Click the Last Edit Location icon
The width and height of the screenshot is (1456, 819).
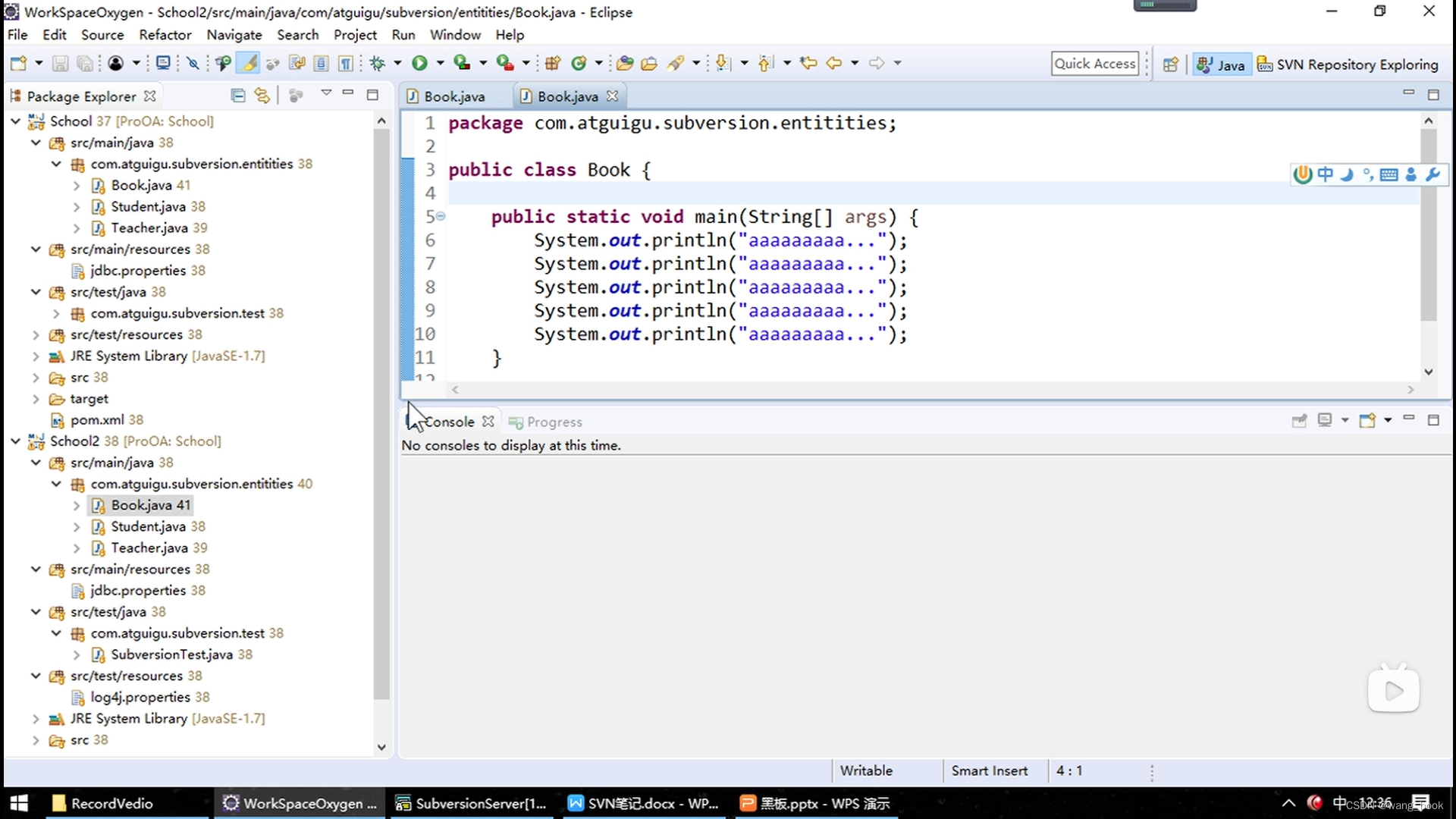pyautogui.click(x=808, y=64)
